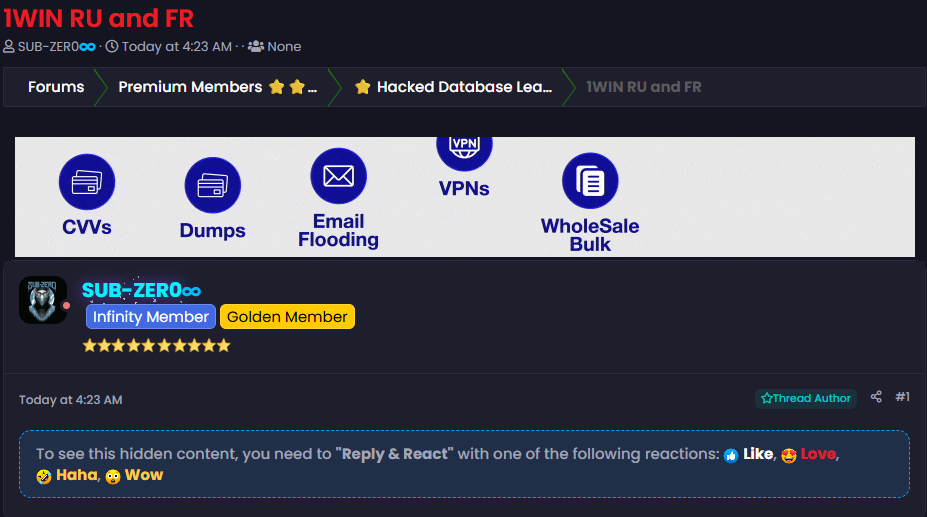Viewport: 927px width, 517px height.
Task: Click the Haha laughing emoji
Action: [44, 477]
